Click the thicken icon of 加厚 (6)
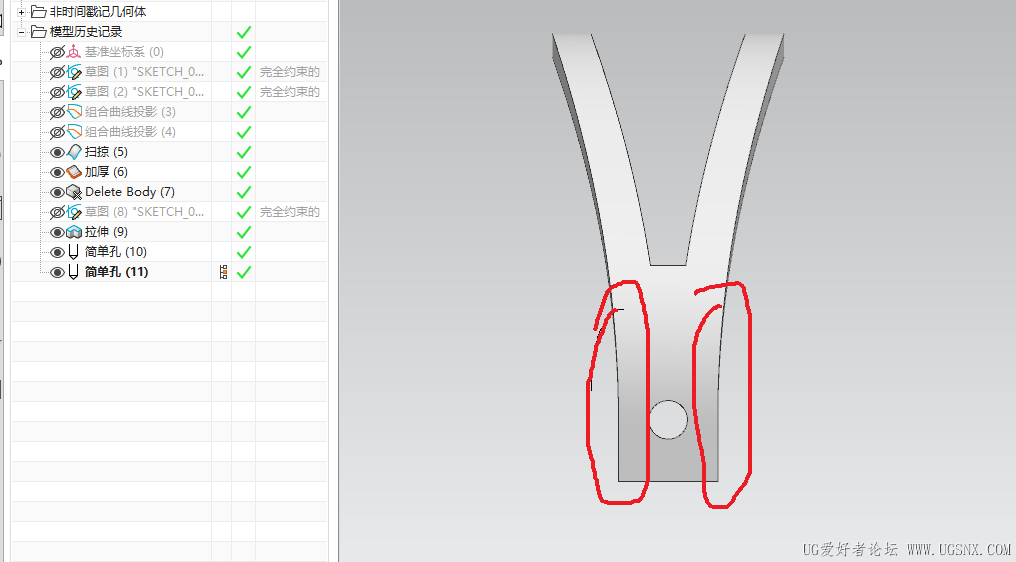1016x562 pixels. (x=74, y=172)
